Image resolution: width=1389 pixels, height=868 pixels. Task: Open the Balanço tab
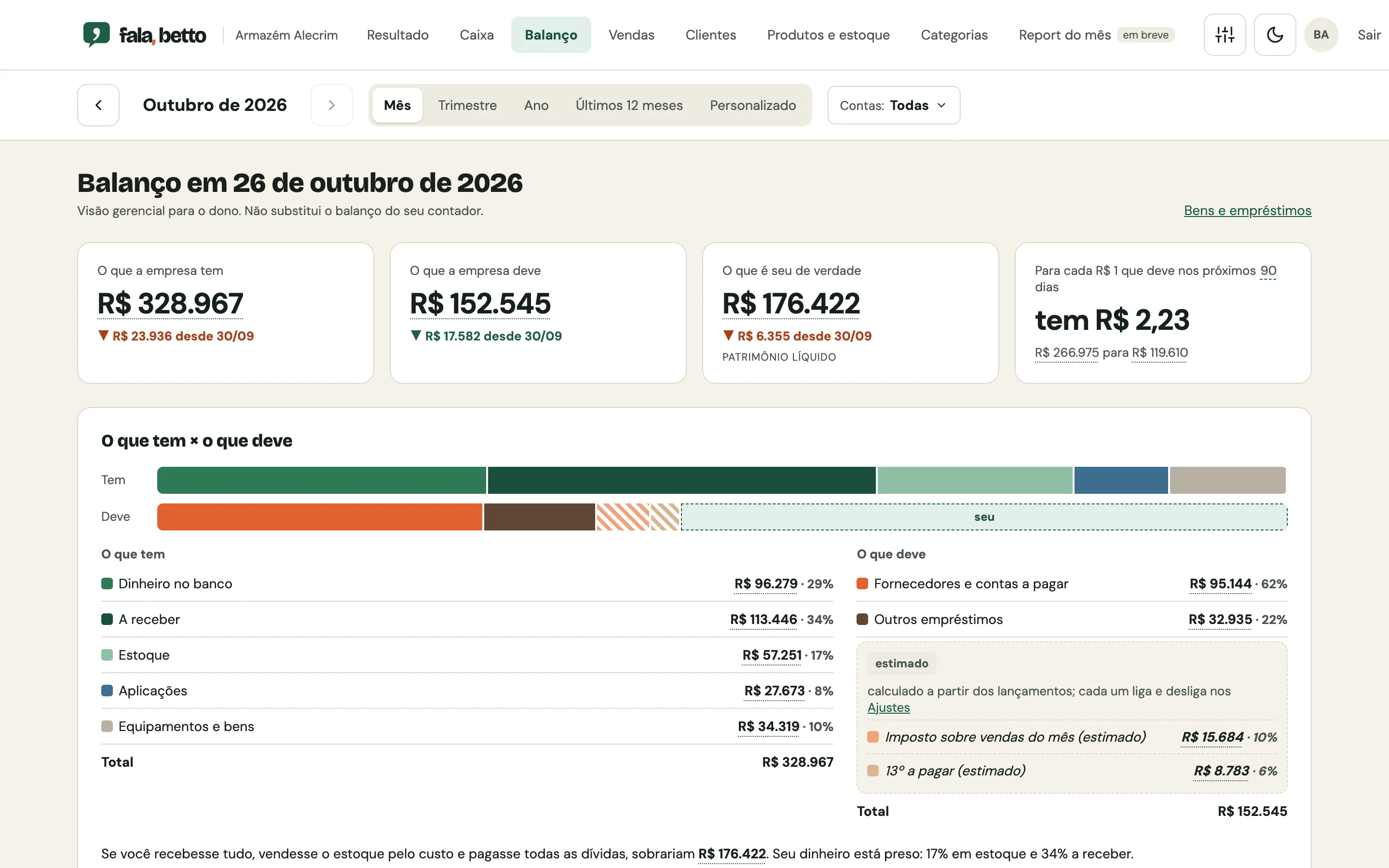(551, 35)
